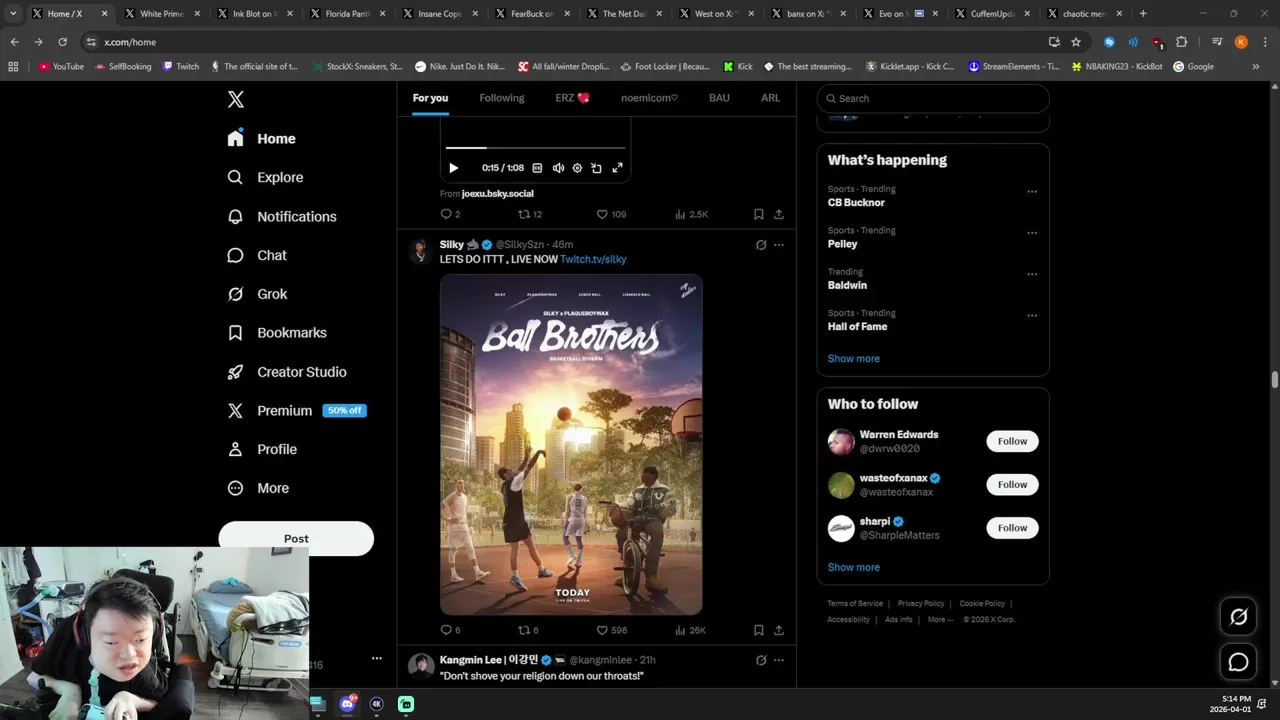Like the post with 109 likes
The width and height of the screenshot is (1280, 720).
pyautogui.click(x=611, y=214)
